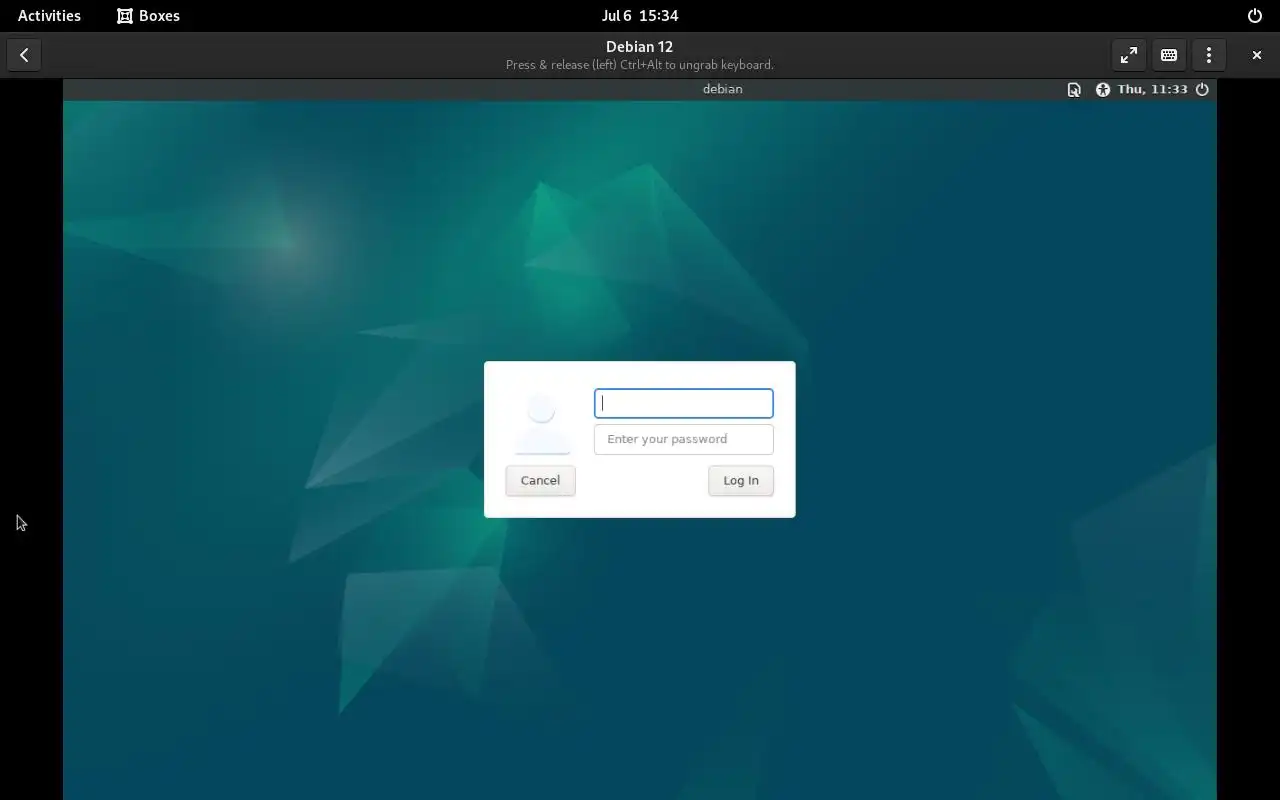Click the guest accessibility menu icon
Screen dimensions: 1280x800
(1102, 89)
